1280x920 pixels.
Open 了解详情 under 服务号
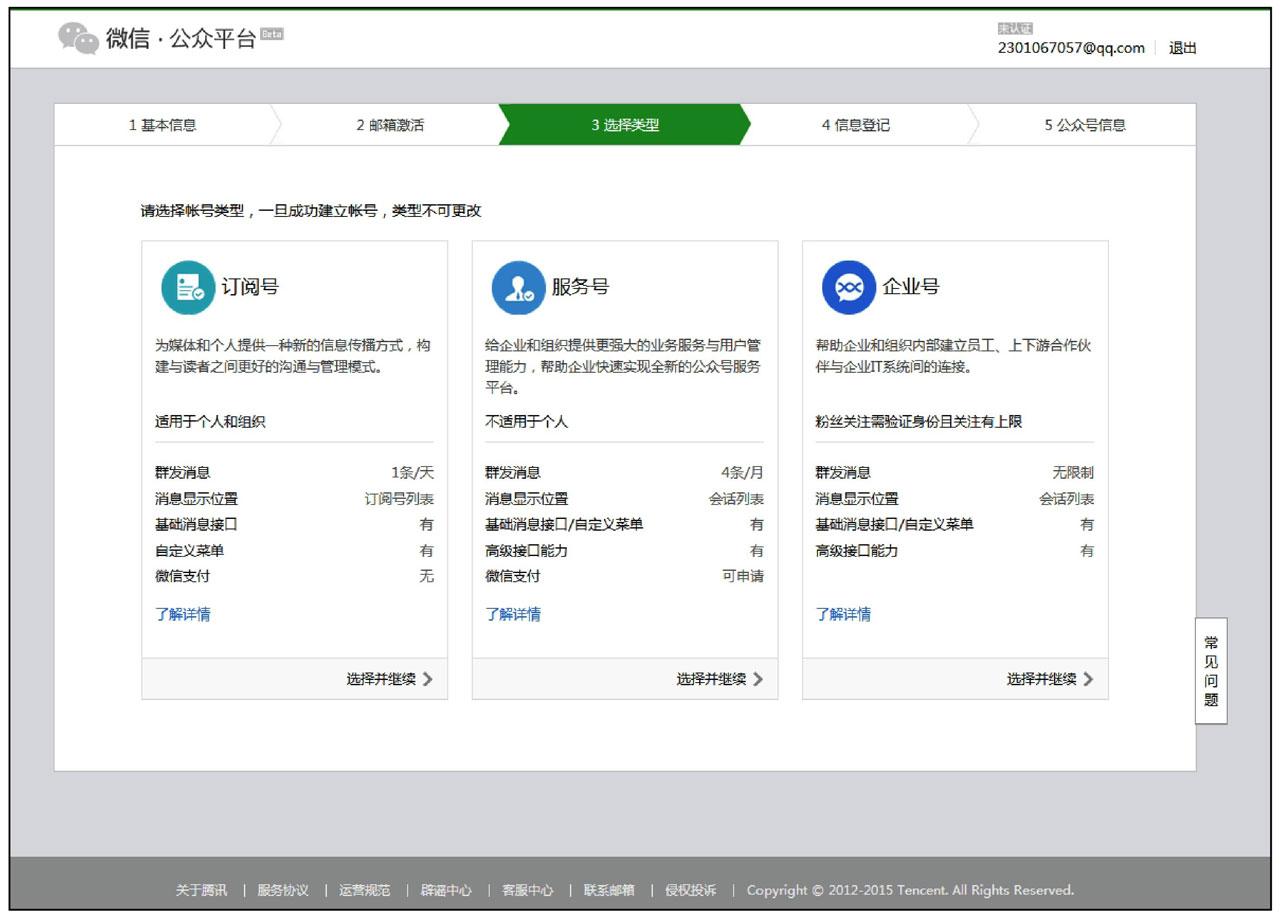pos(513,614)
